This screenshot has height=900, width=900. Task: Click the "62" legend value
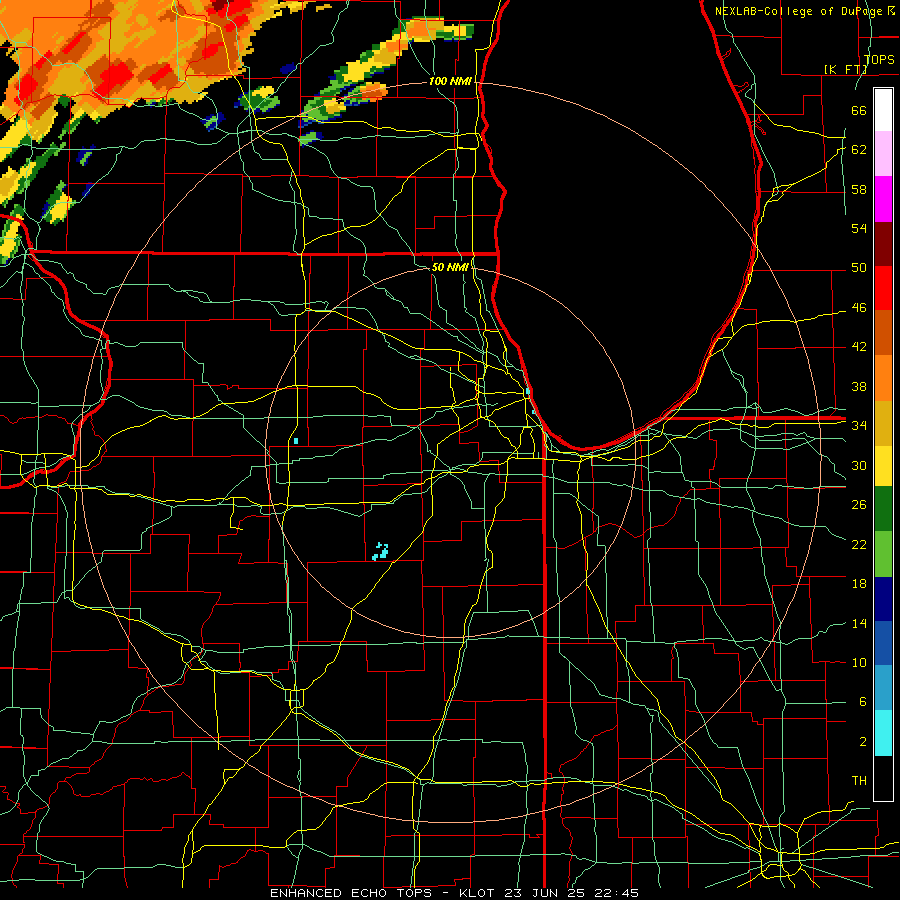859,149
